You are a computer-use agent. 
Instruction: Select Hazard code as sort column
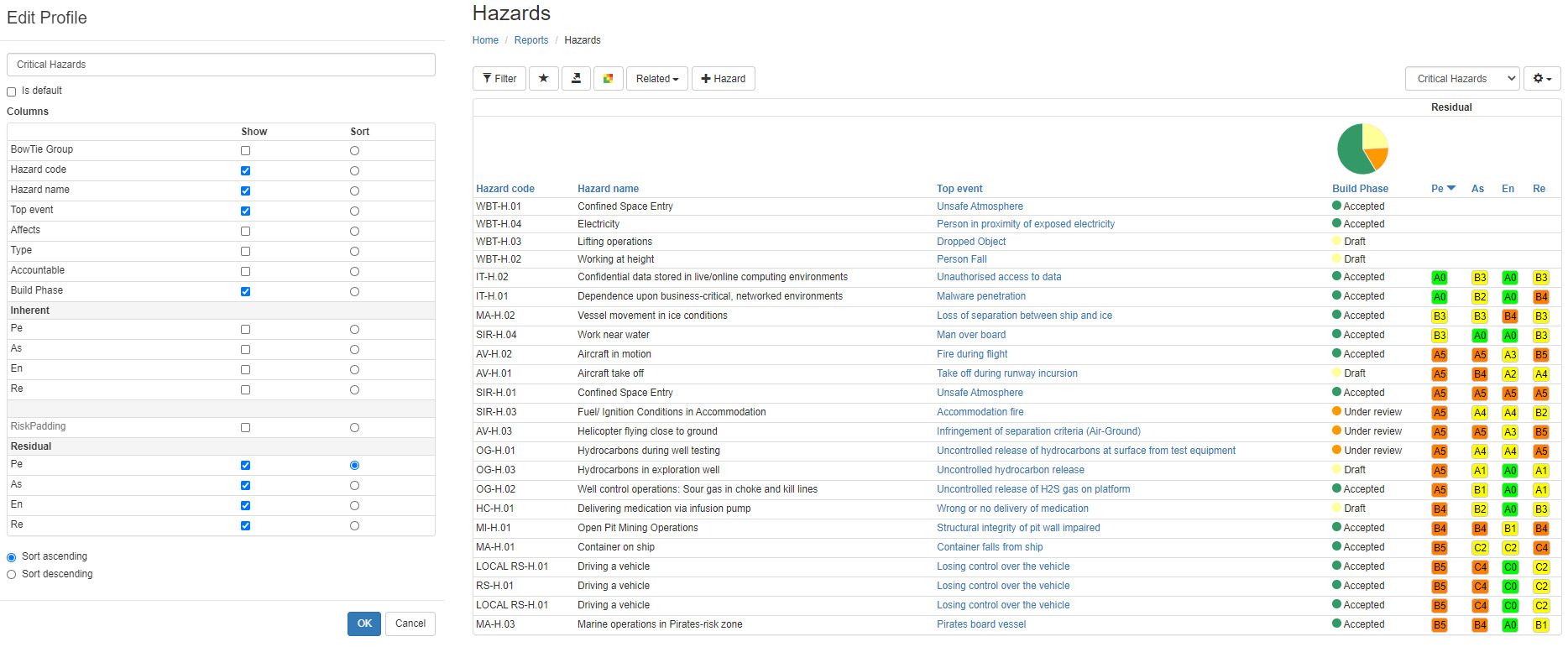pyautogui.click(x=354, y=171)
